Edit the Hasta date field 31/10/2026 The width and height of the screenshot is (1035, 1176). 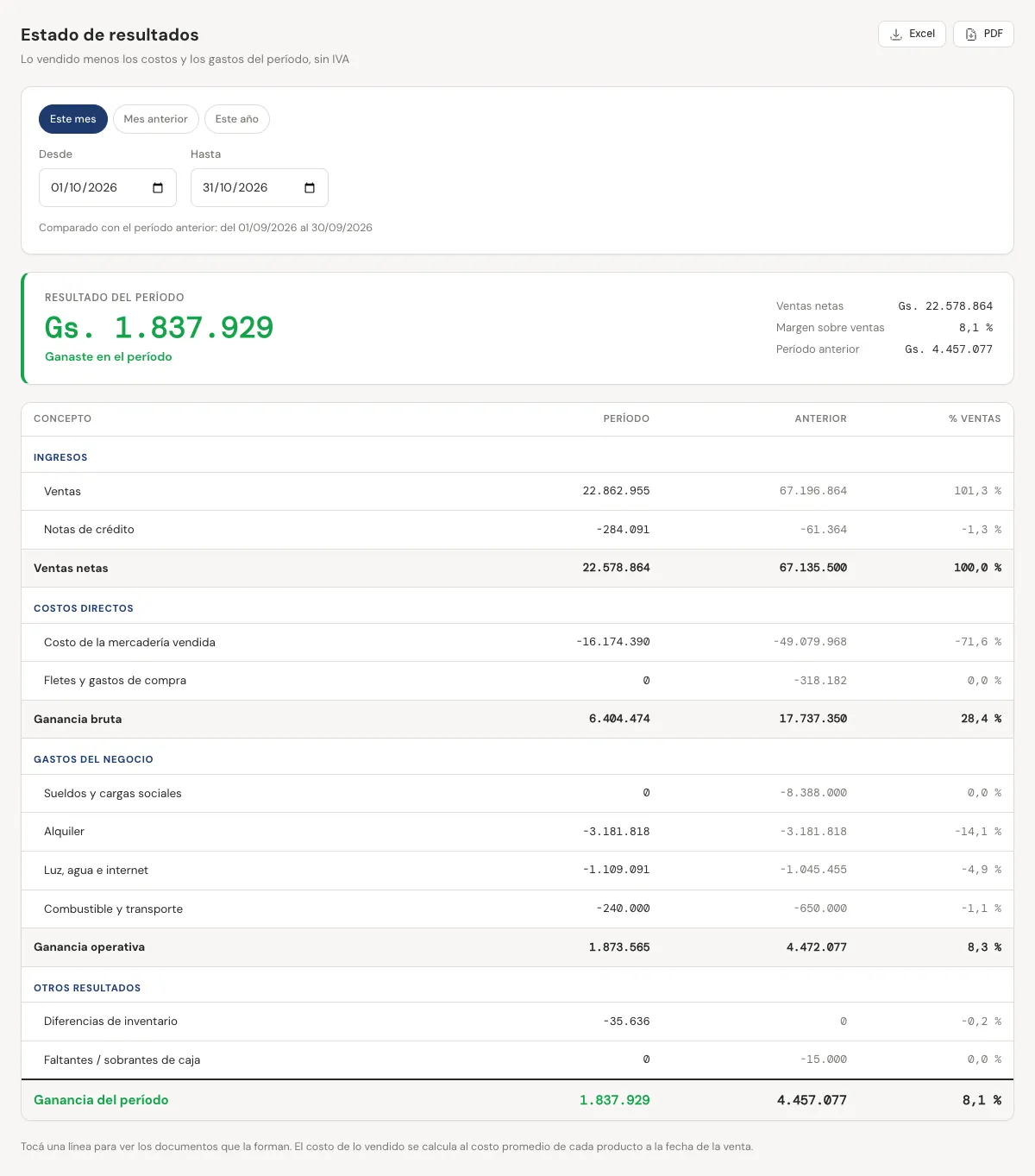(x=260, y=188)
